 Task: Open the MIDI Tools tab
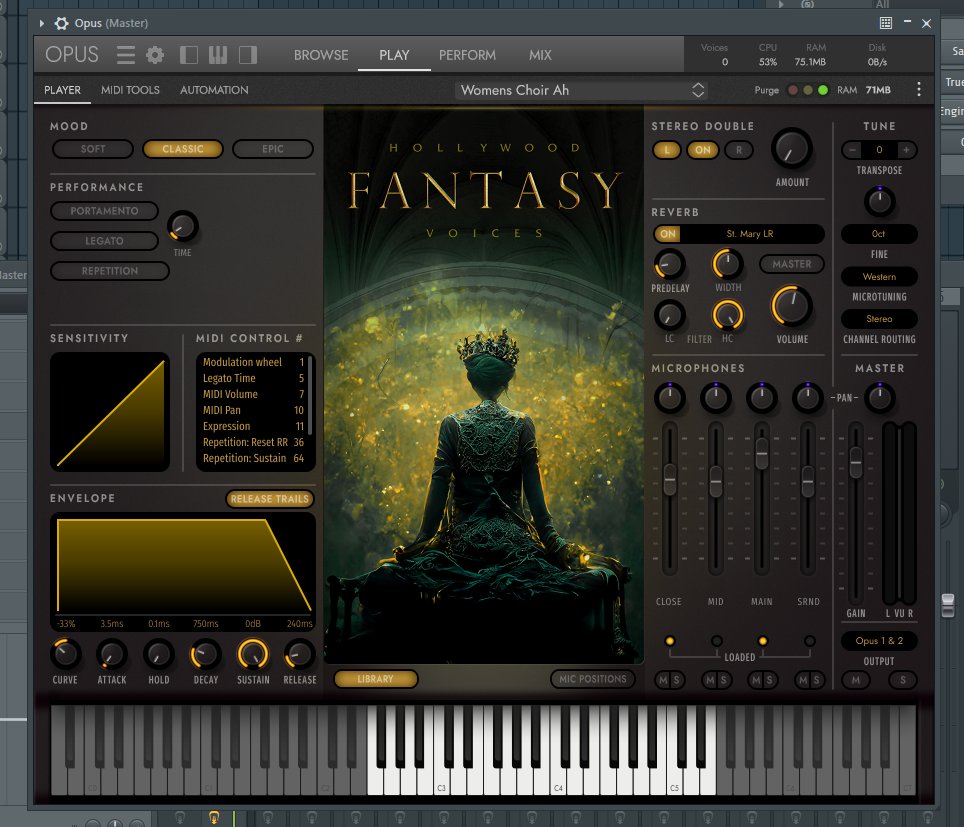[130, 90]
